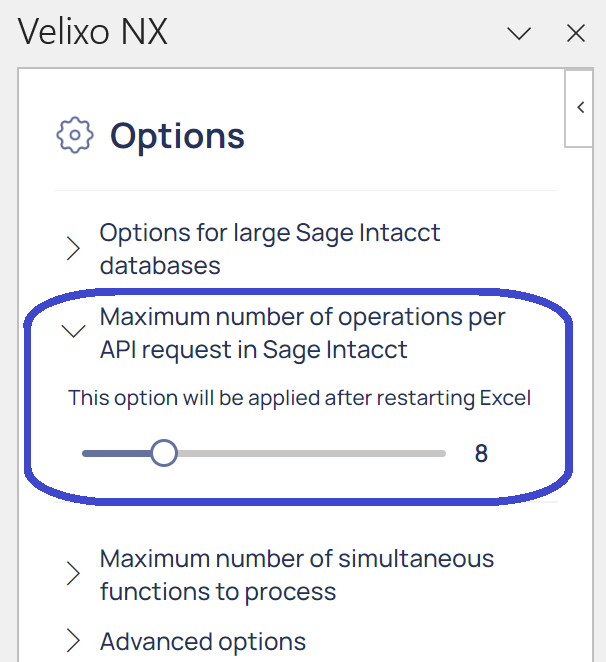Screen dimensions: 606x662
Task: Collapse chevron beside Maximum number of operations per API request
Action: click(x=73, y=331)
